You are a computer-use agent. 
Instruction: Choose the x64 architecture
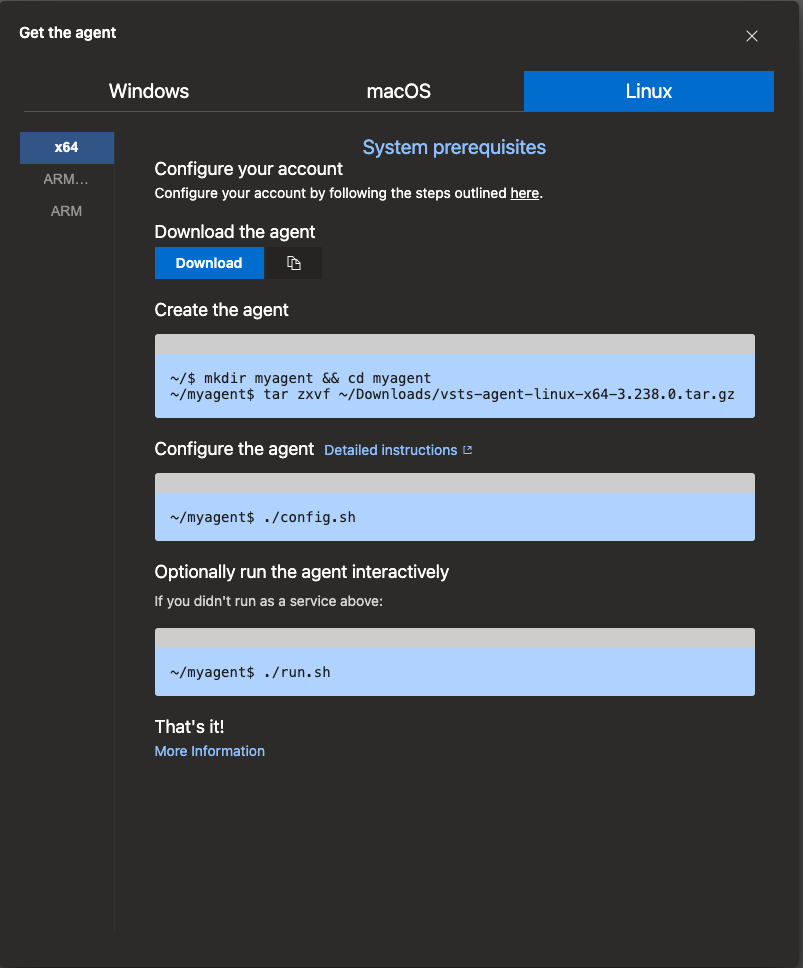coord(67,148)
